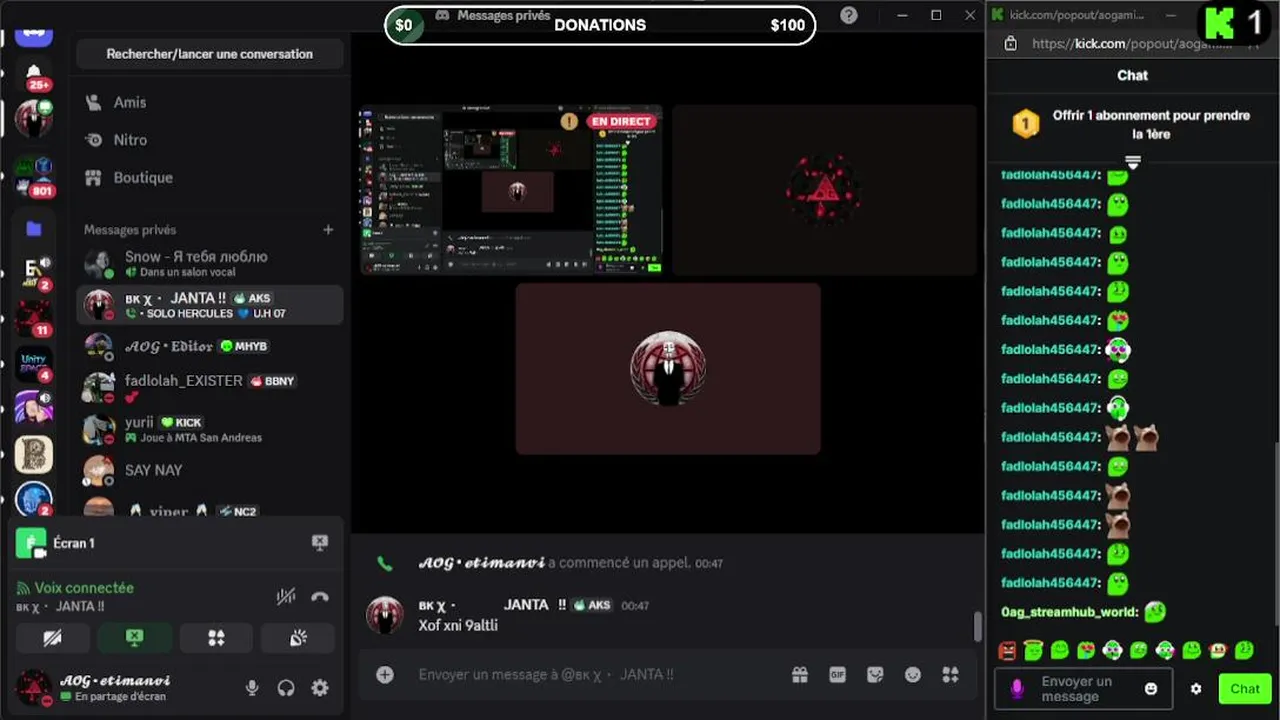The height and width of the screenshot is (720, 1280).
Task: Open the gift icon in message bar
Action: (x=800, y=675)
